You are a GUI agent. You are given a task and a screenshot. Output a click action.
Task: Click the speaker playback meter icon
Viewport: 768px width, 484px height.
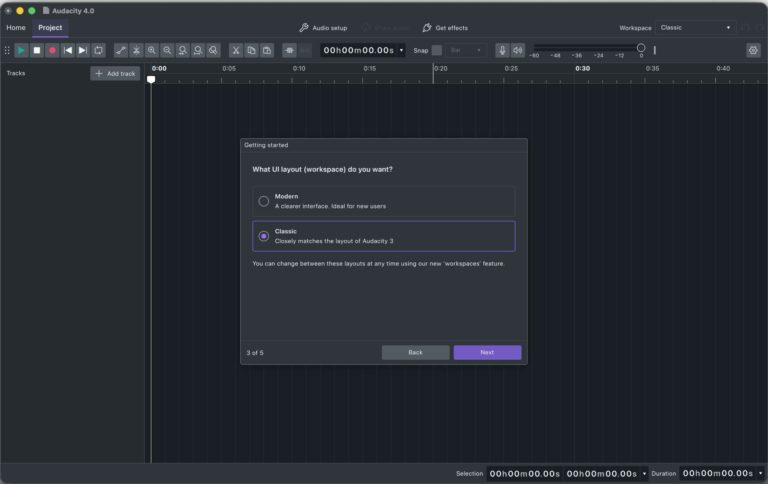click(517, 50)
